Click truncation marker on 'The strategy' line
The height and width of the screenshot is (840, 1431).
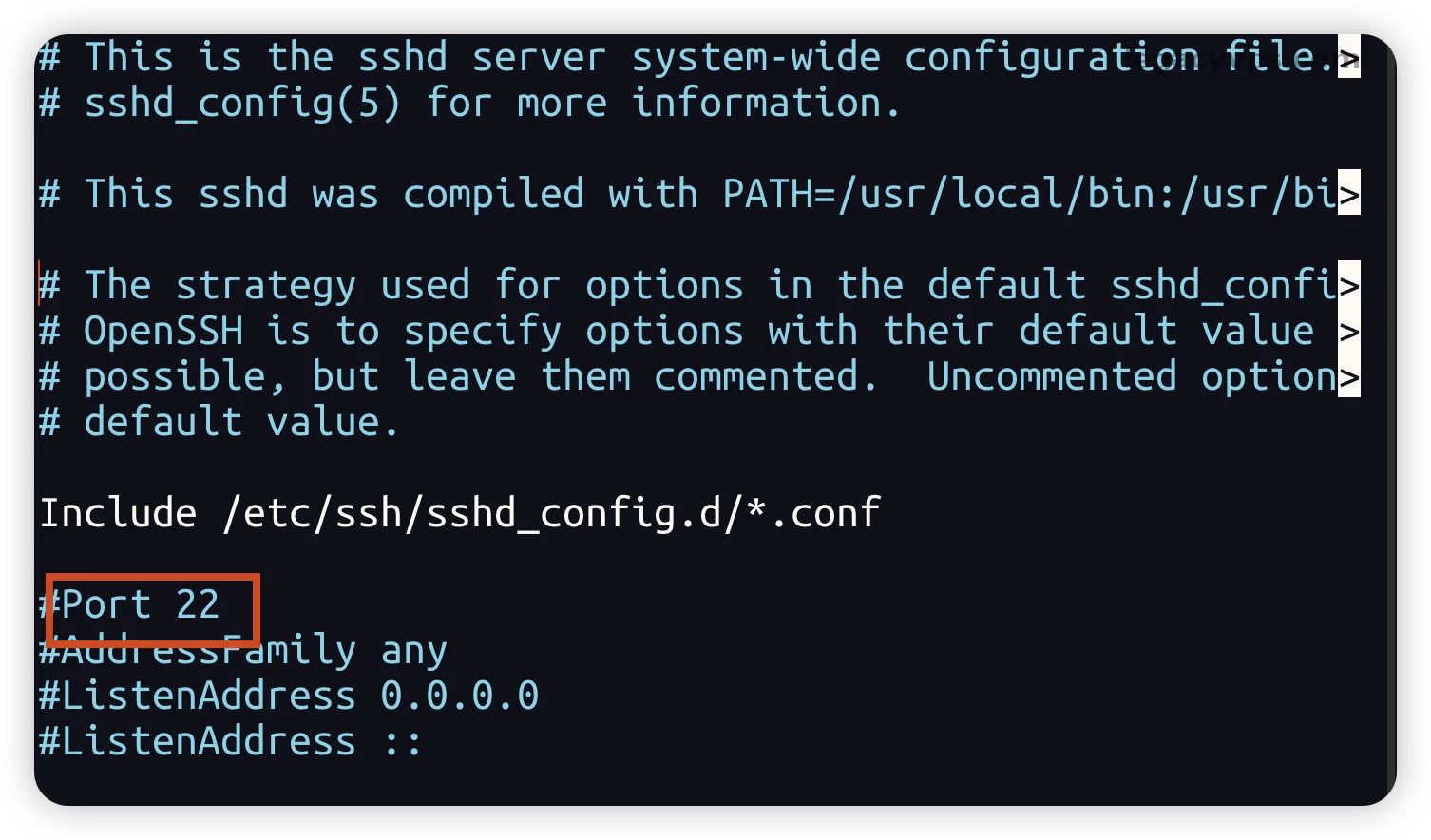[1348, 286]
